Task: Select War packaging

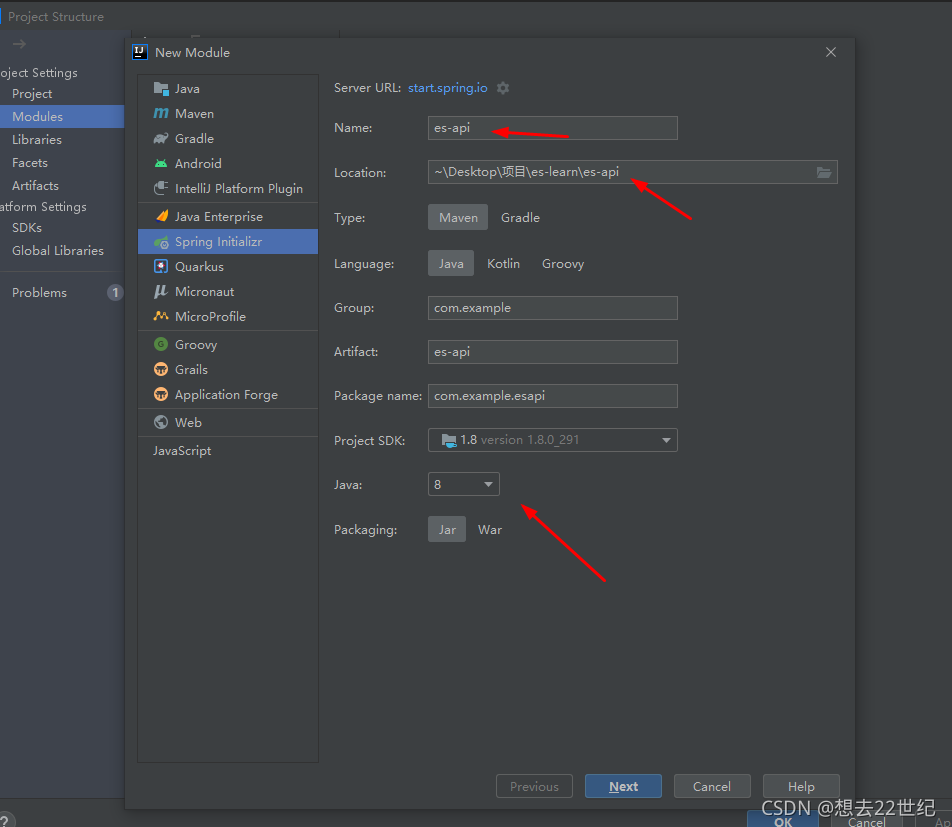Action: [x=490, y=529]
